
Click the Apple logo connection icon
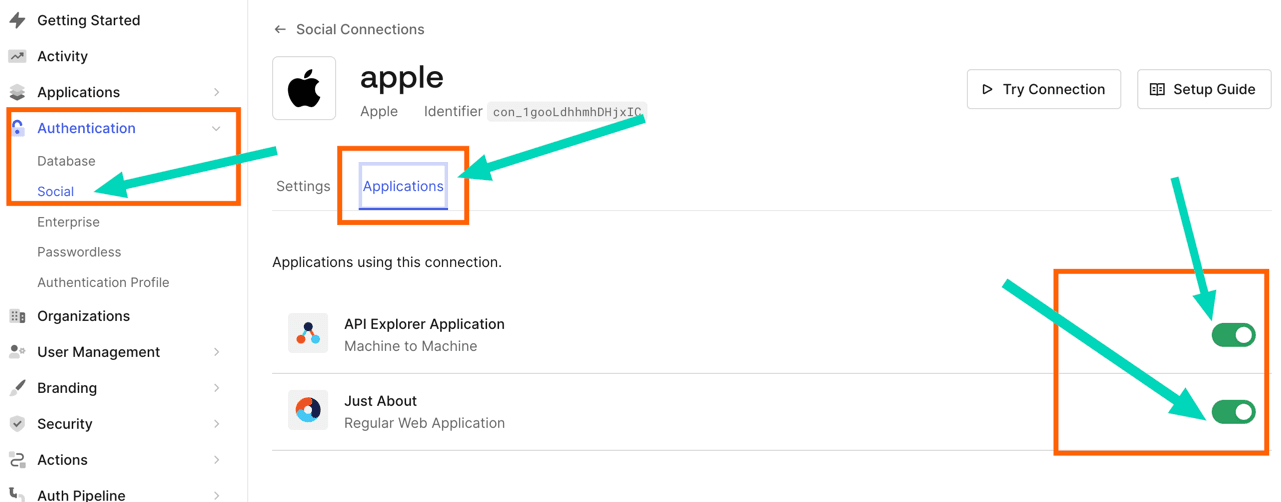click(x=304, y=89)
